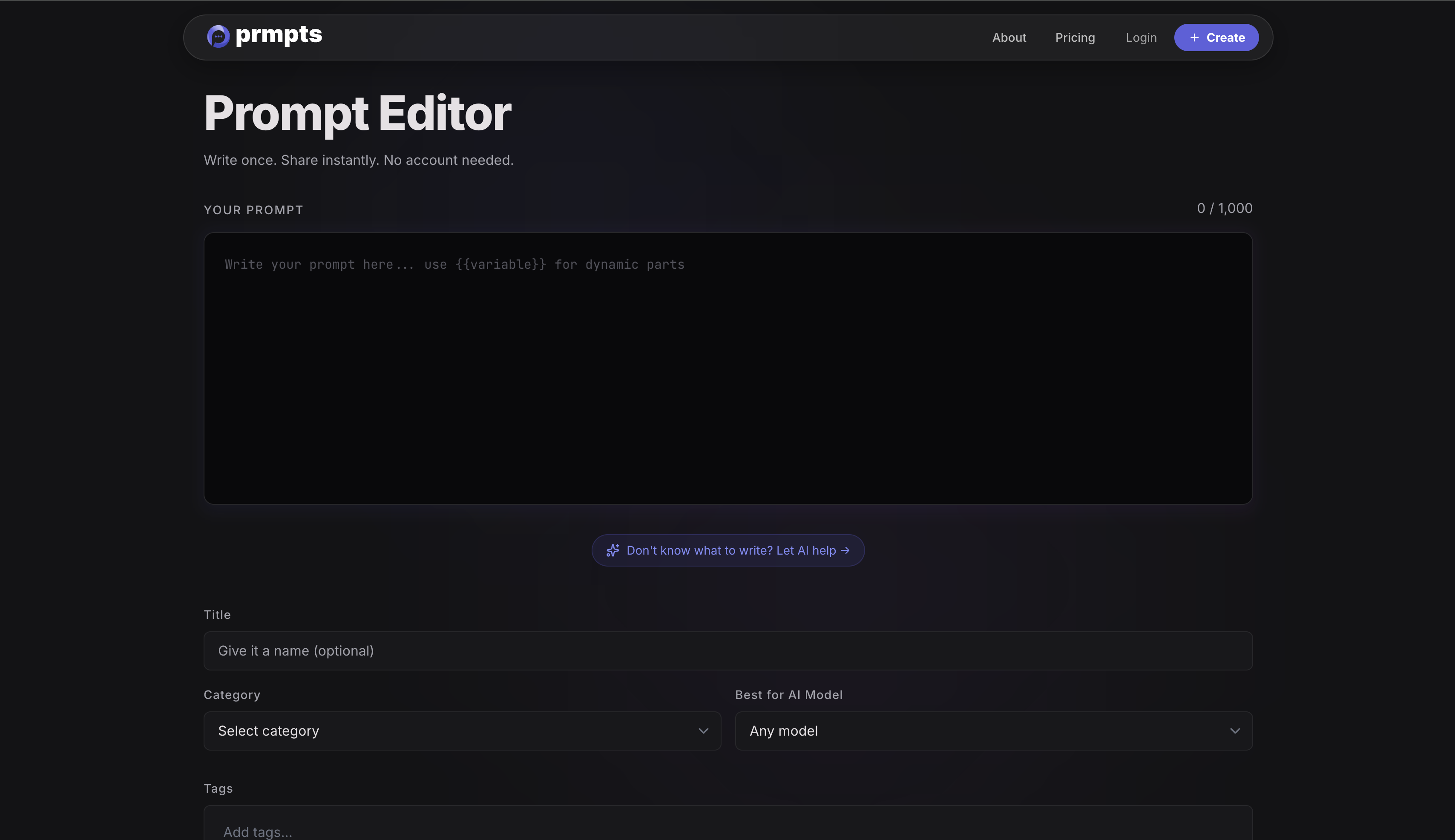Open the Login link
The height and width of the screenshot is (840, 1455).
point(1141,37)
